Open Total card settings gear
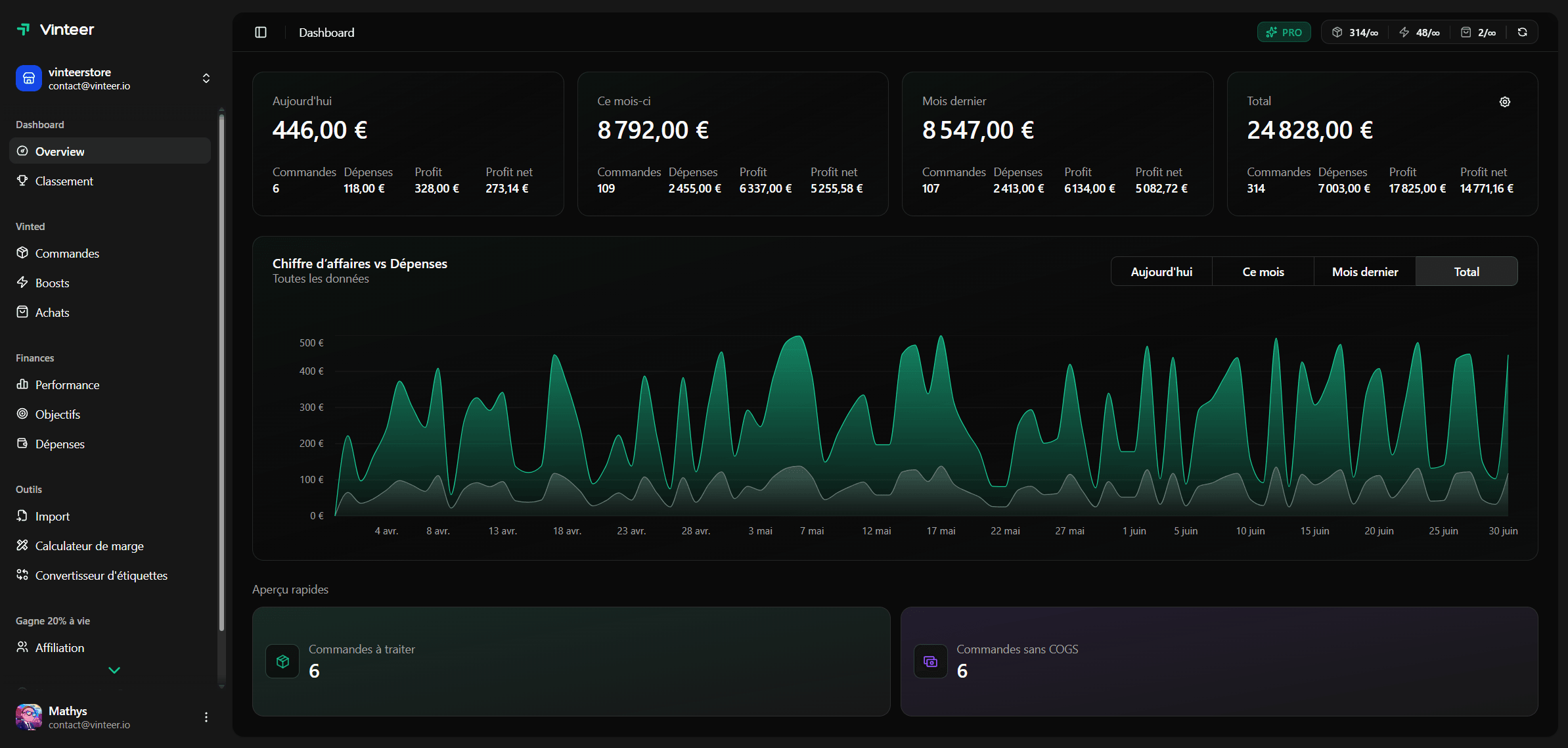The width and height of the screenshot is (1568, 748). pyautogui.click(x=1504, y=102)
